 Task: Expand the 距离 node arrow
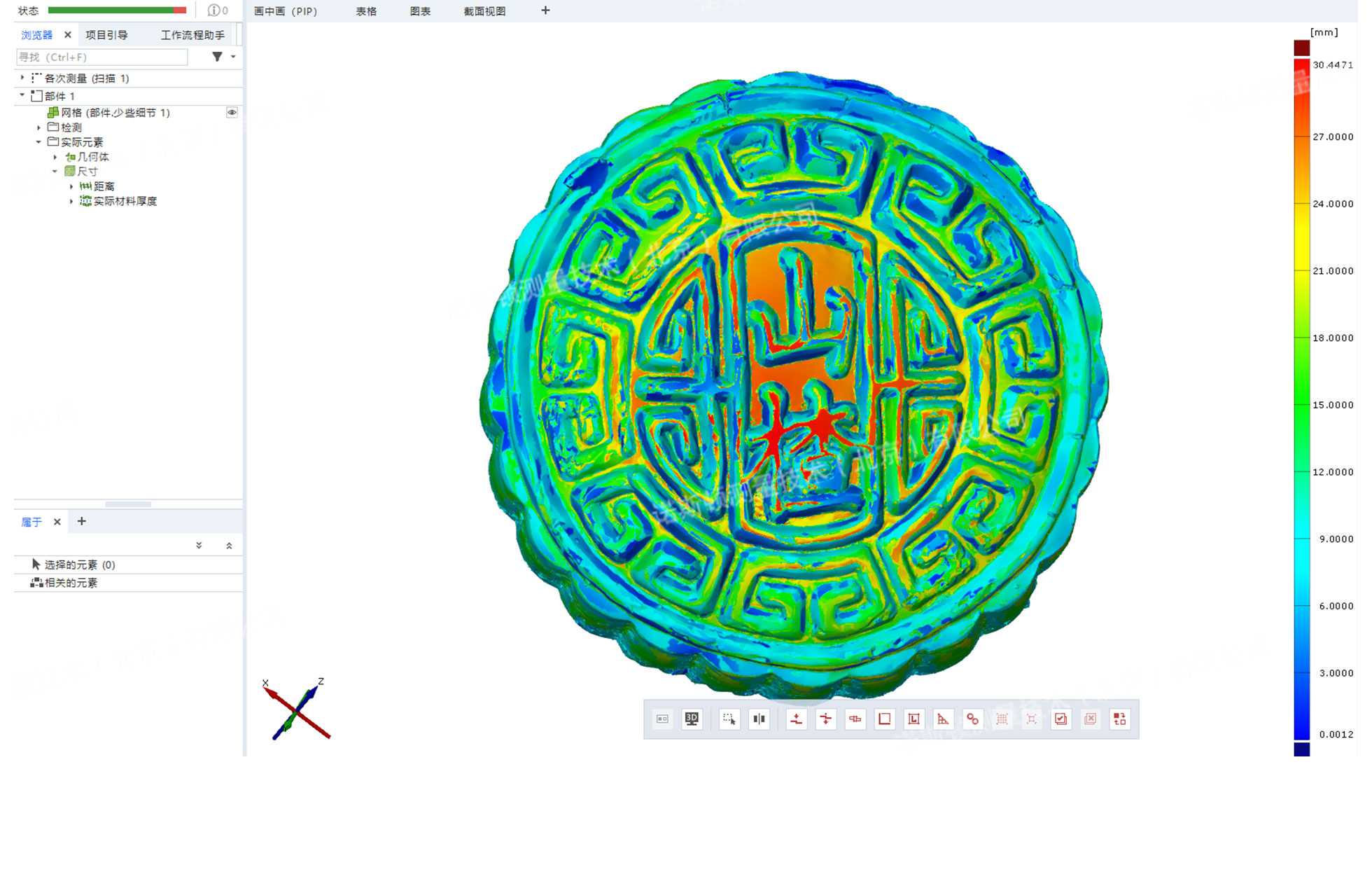pos(71,186)
